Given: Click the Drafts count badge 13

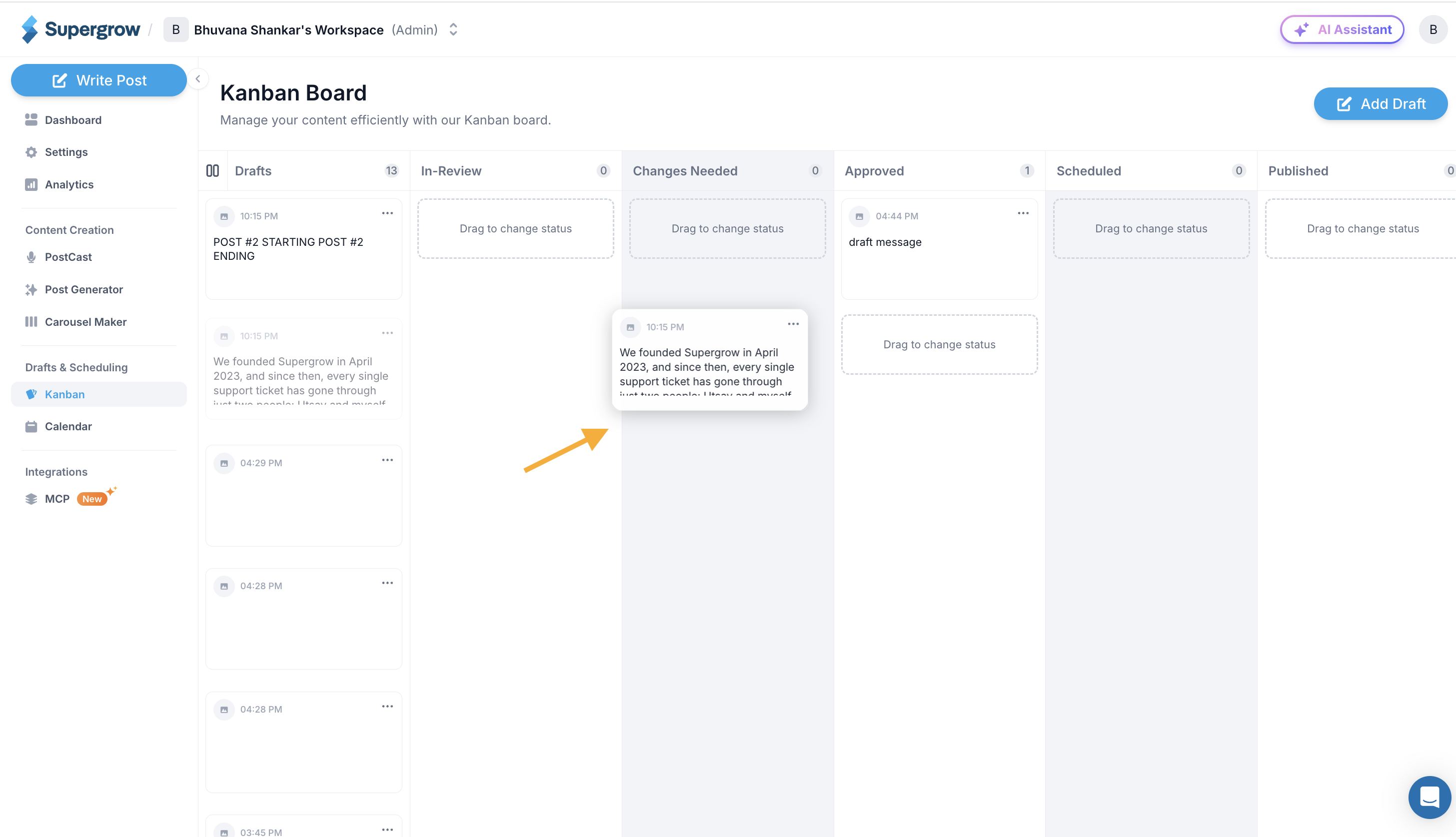Looking at the screenshot, I should pyautogui.click(x=391, y=171).
